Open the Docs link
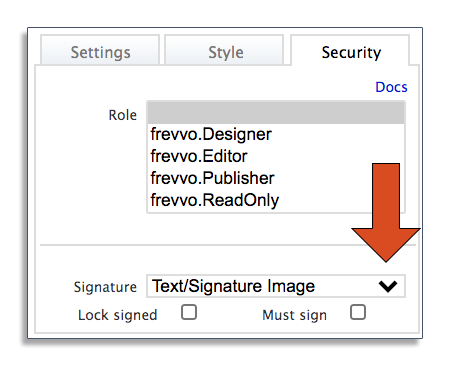The height and width of the screenshot is (367, 451). [x=391, y=87]
